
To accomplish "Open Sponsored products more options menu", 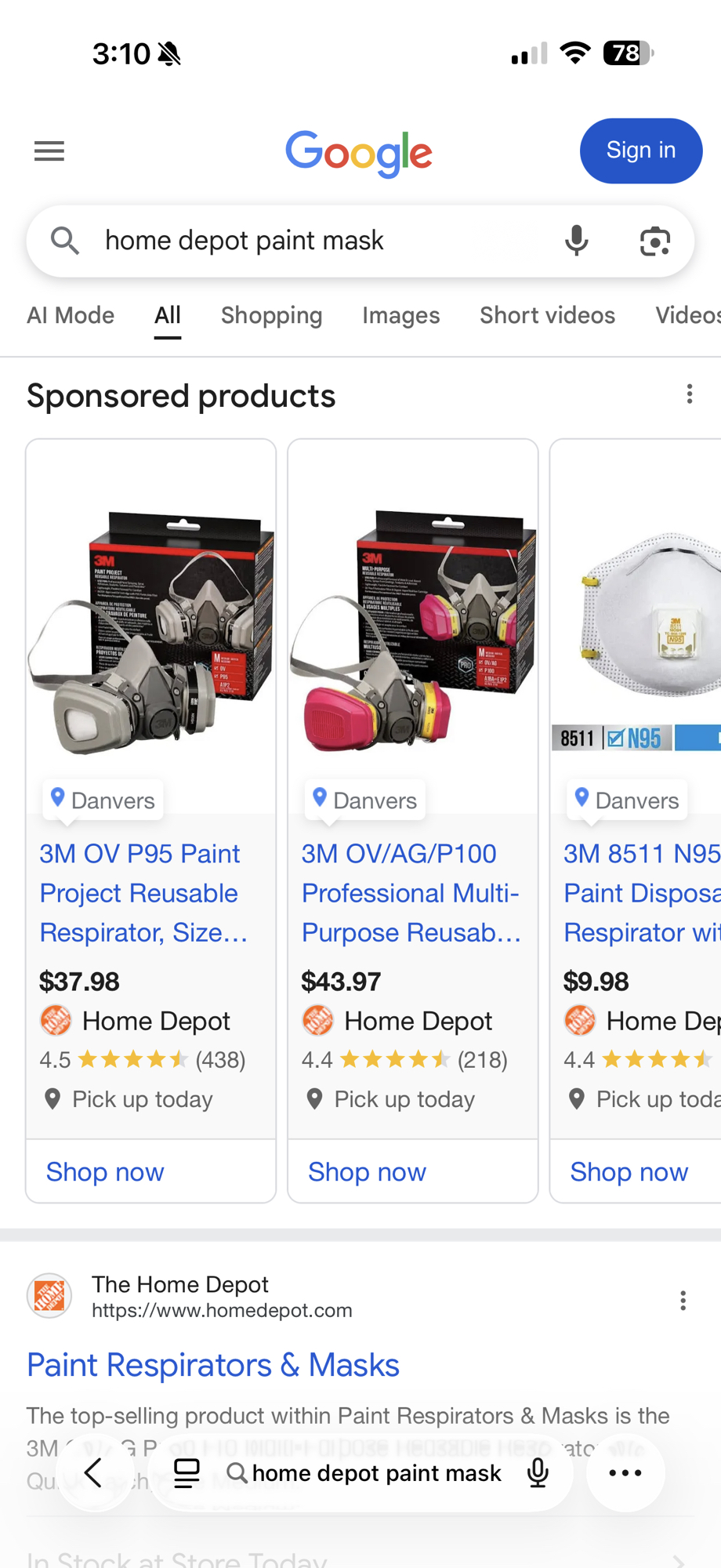I will click(x=690, y=394).
